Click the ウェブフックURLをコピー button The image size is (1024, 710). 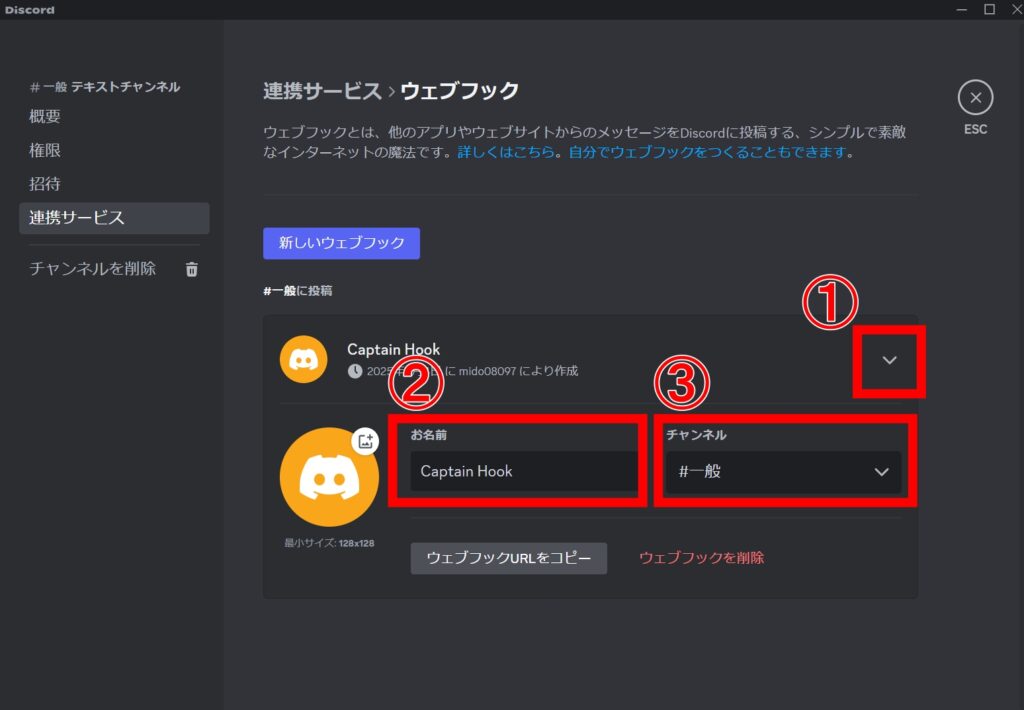coord(509,558)
